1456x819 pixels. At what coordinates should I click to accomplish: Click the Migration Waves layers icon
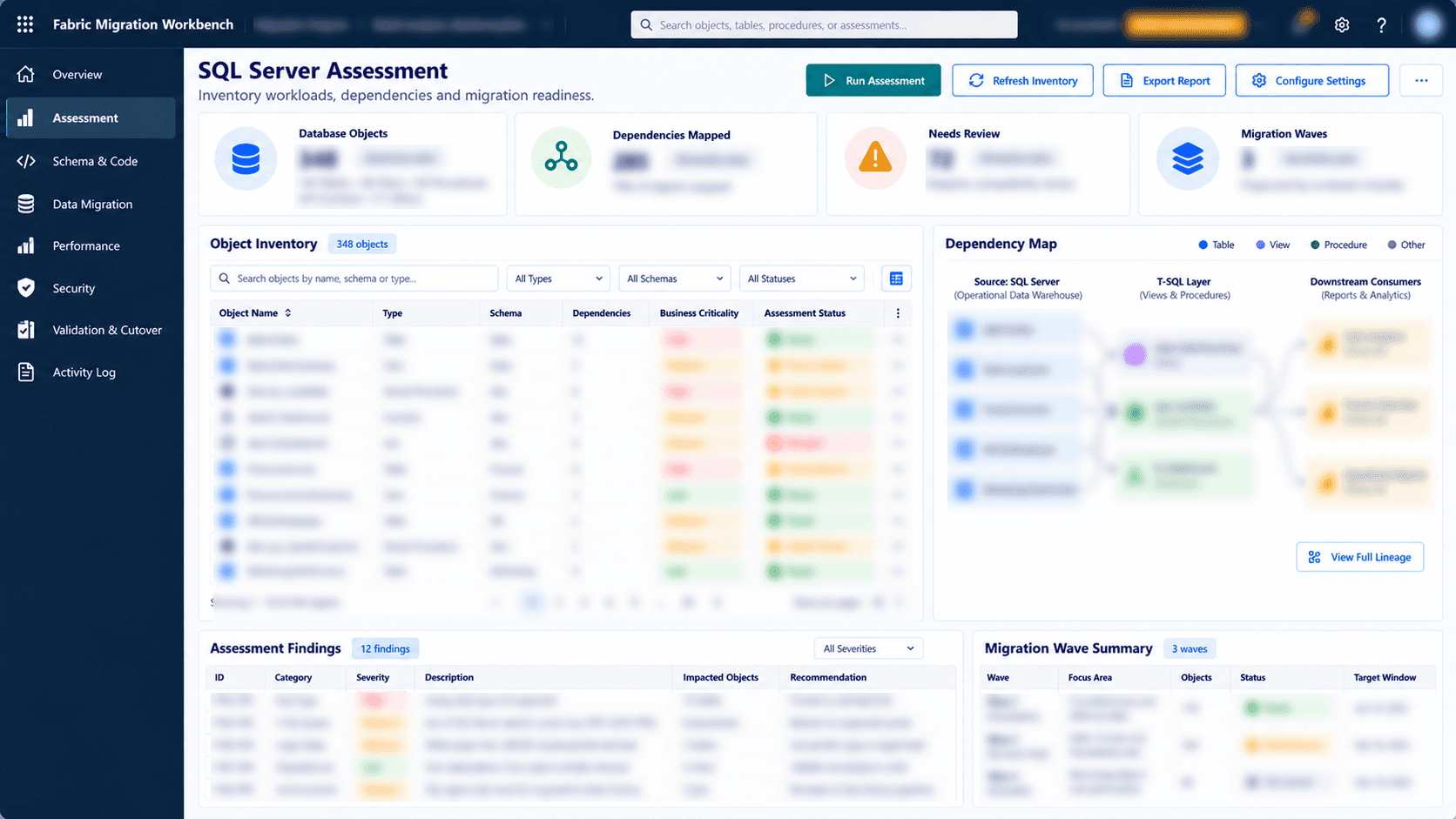click(x=1188, y=158)
